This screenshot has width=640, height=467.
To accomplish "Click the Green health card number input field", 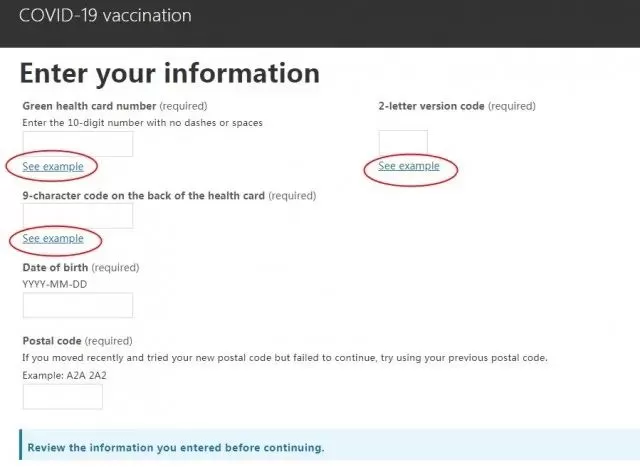I will pos(78,144).
